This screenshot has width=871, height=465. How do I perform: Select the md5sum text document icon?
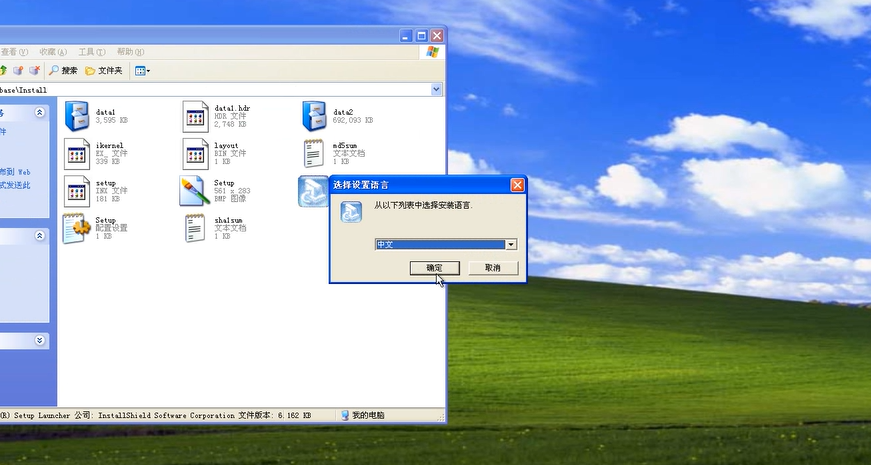point(314,153)
